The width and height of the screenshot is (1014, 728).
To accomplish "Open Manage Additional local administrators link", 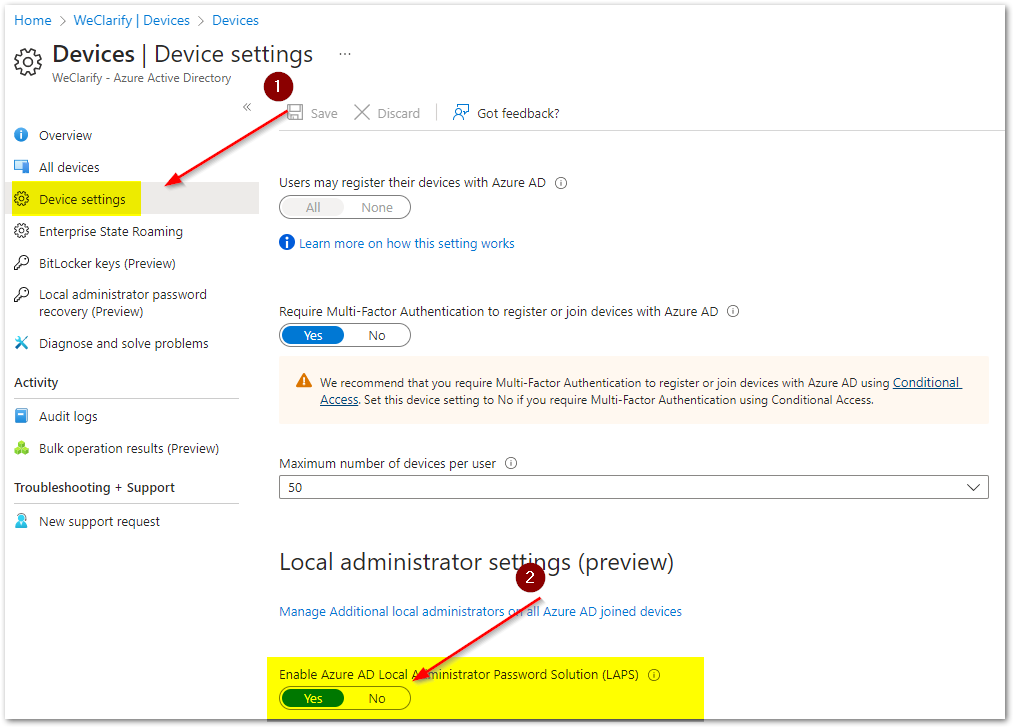I will 480,611.
